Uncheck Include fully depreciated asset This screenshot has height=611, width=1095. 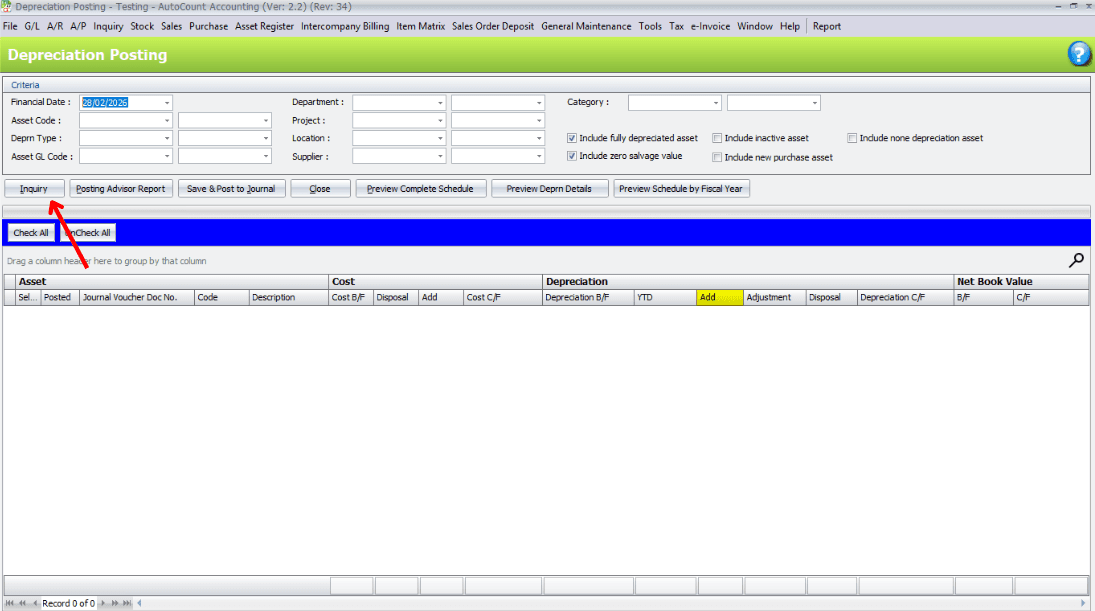pyautogui.click(x=572, y=138)
